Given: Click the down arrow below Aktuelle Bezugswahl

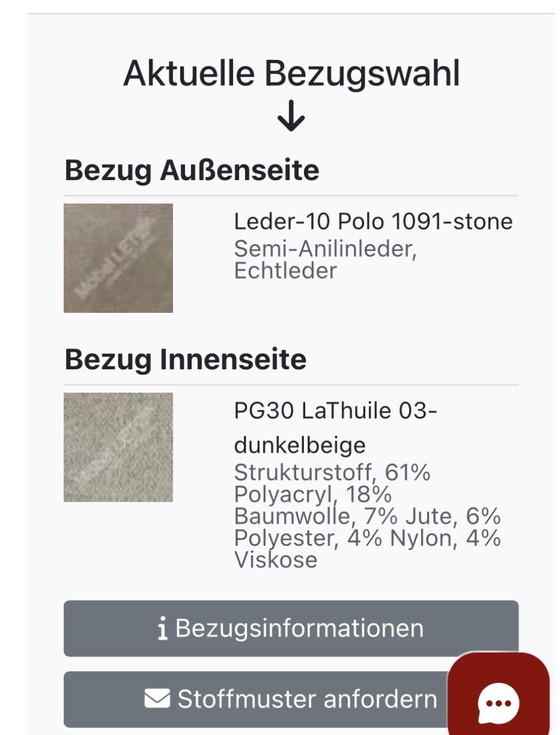Looking at the screenshot, I should (x=291, y=115).
